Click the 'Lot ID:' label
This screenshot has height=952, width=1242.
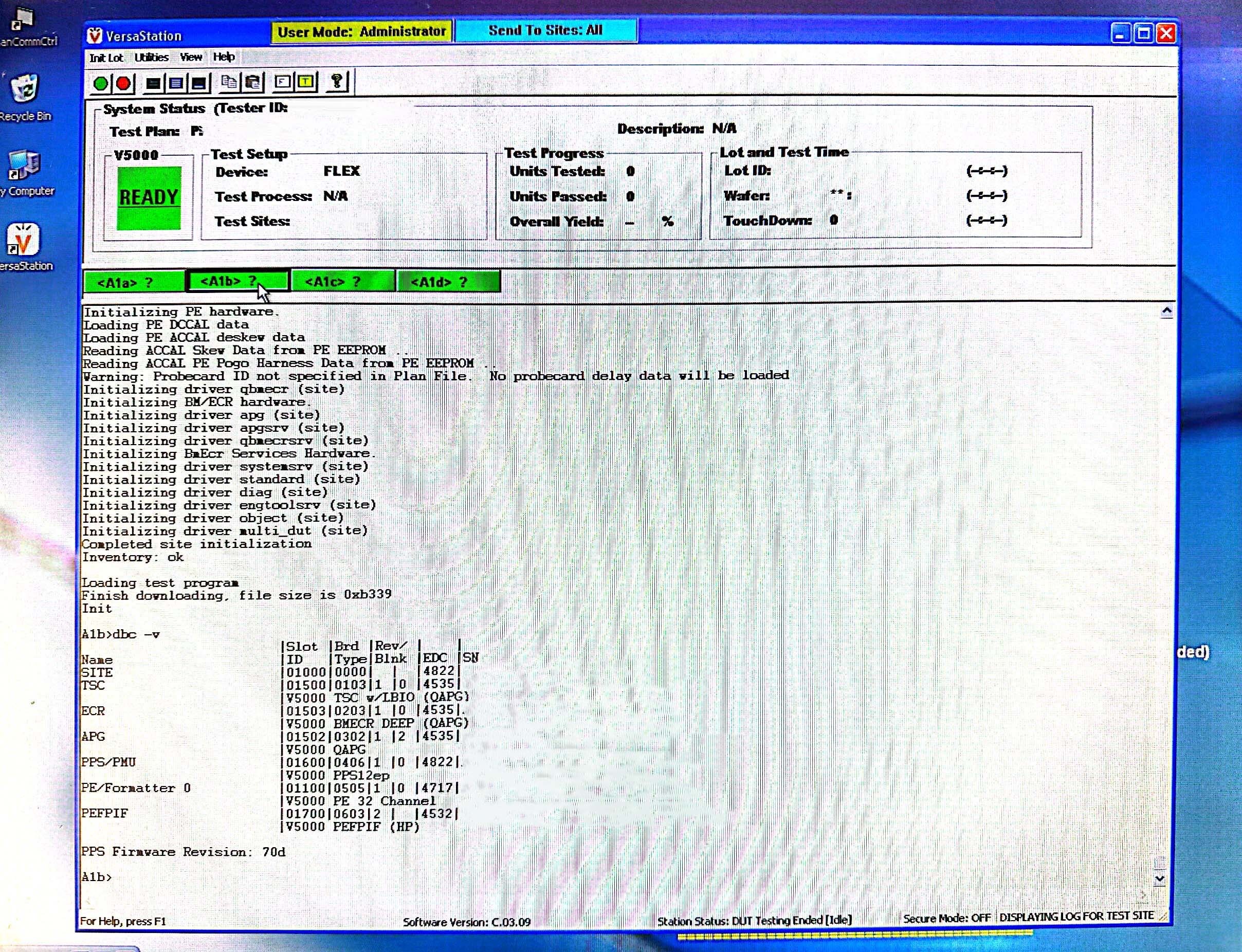point(747,171)
